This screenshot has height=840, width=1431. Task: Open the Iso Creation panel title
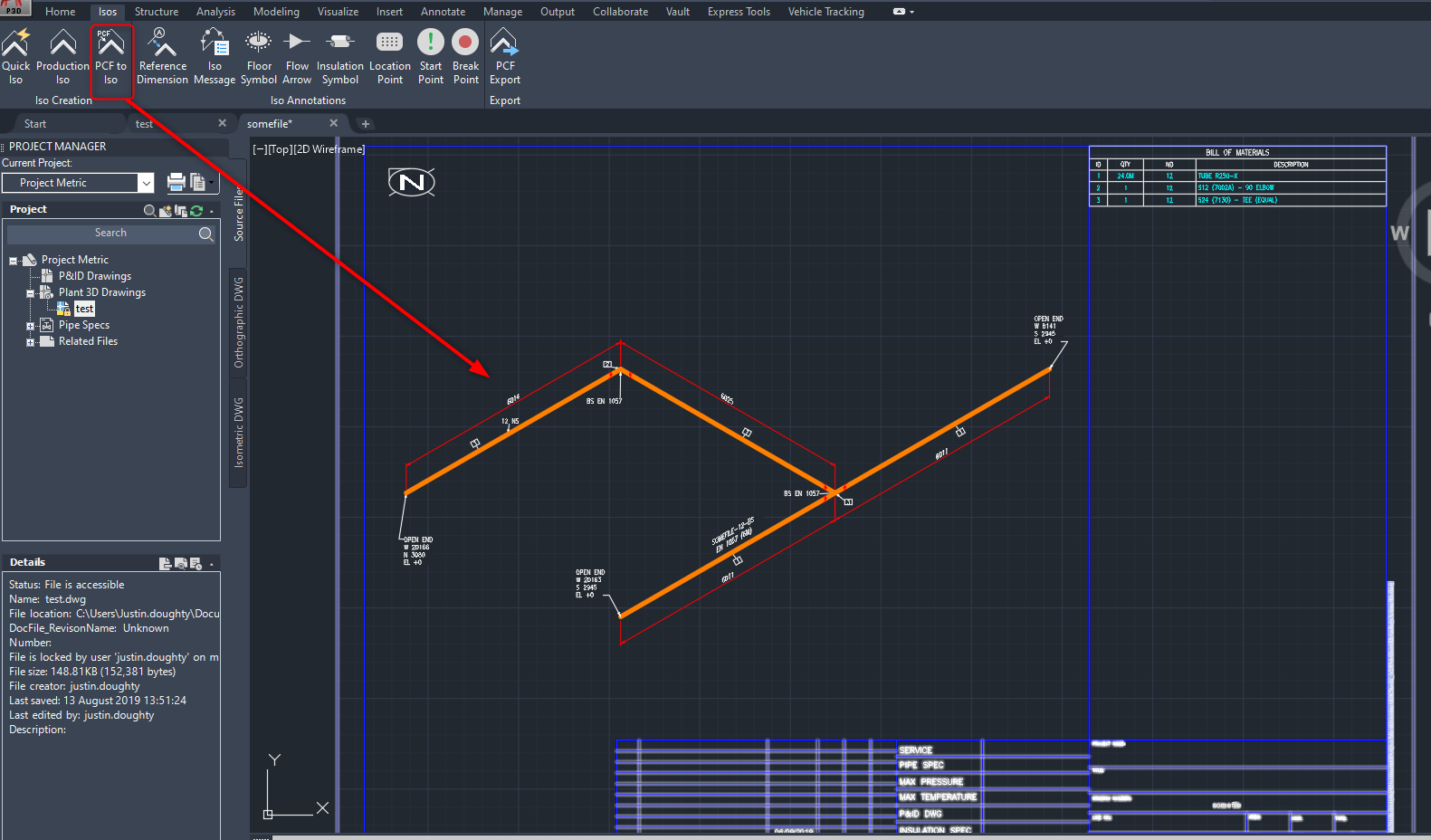pos(63,100)
